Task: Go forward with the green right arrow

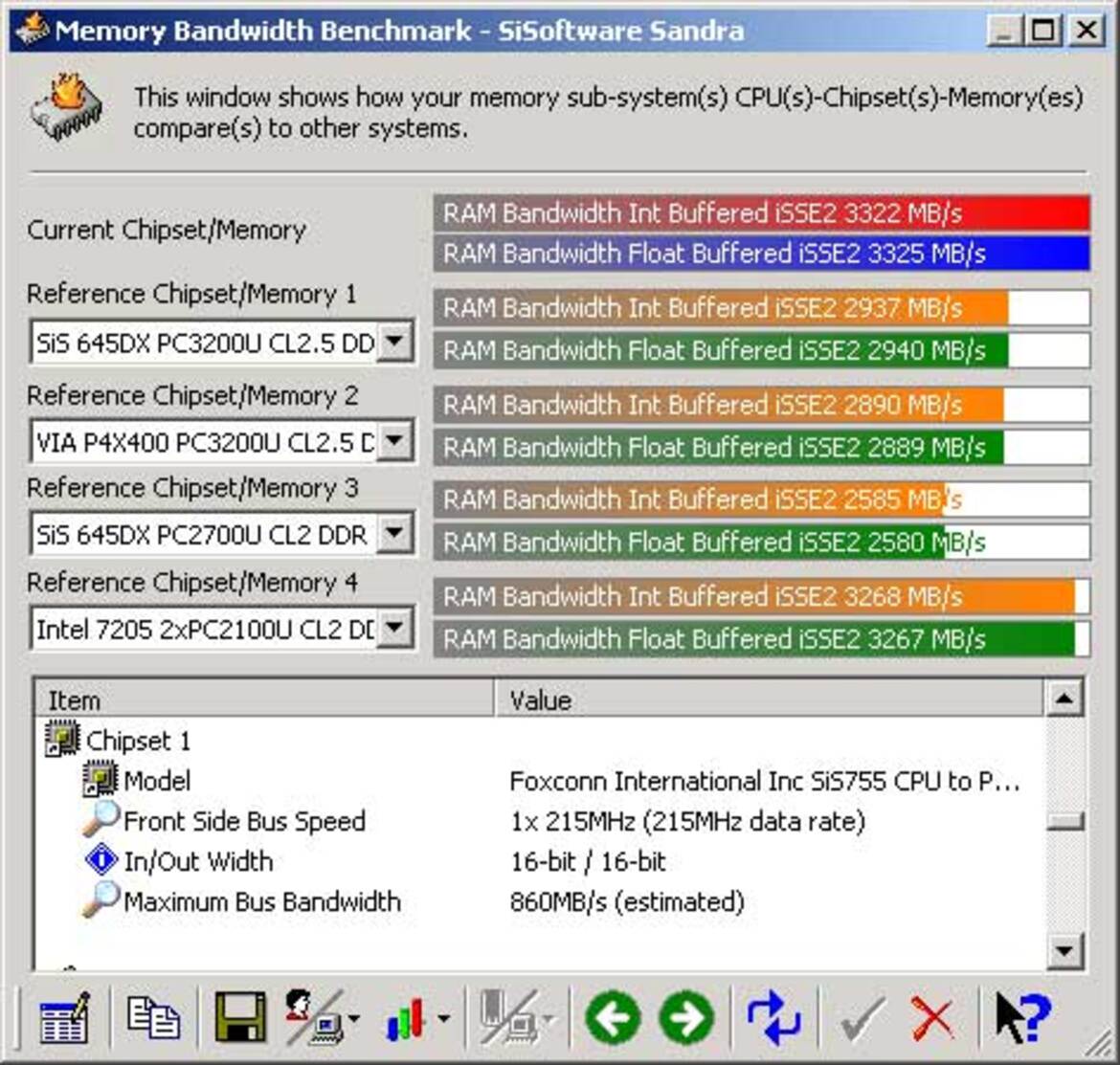Action: [686, 1017]
